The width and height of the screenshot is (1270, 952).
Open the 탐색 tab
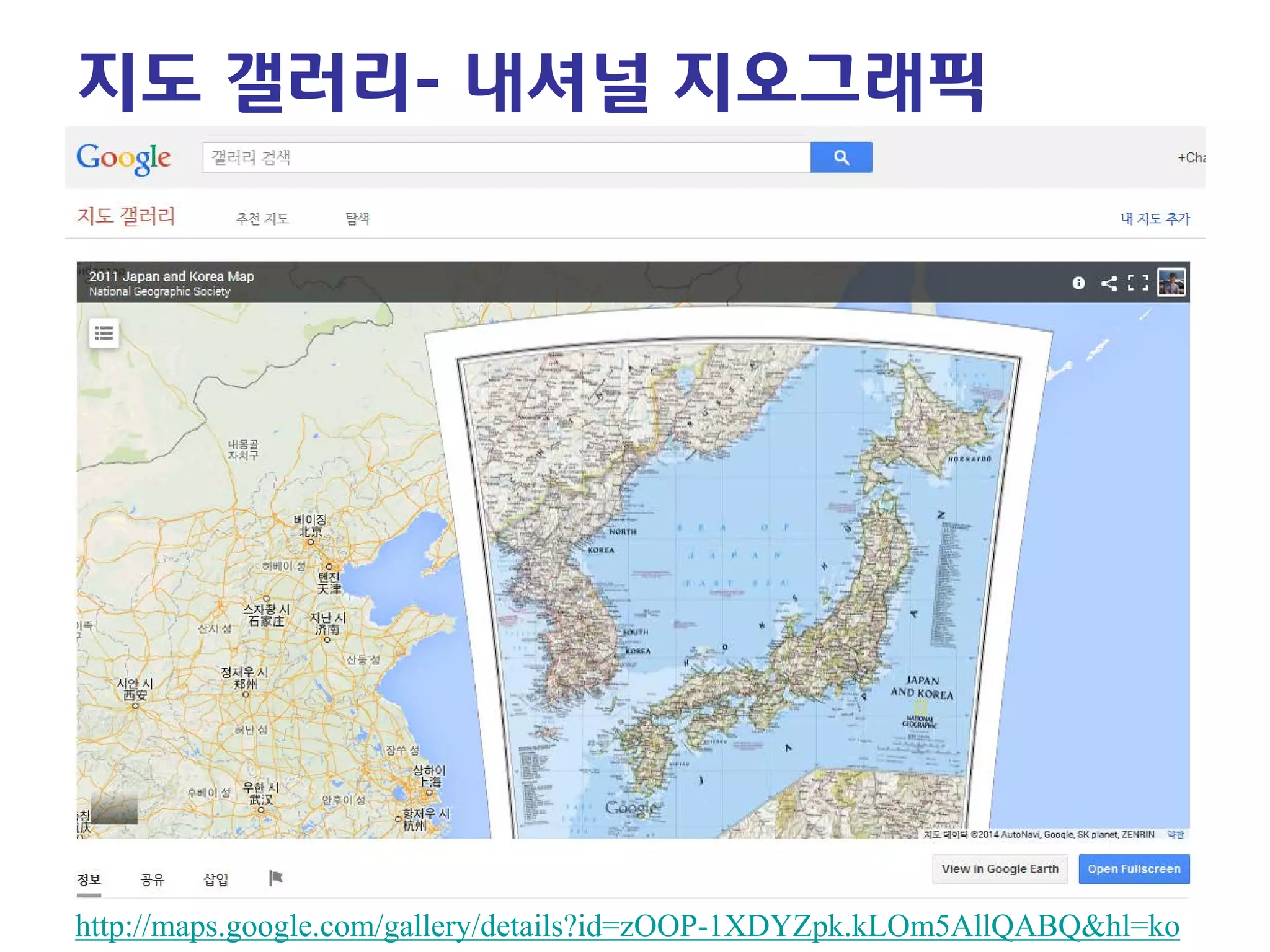357,219
